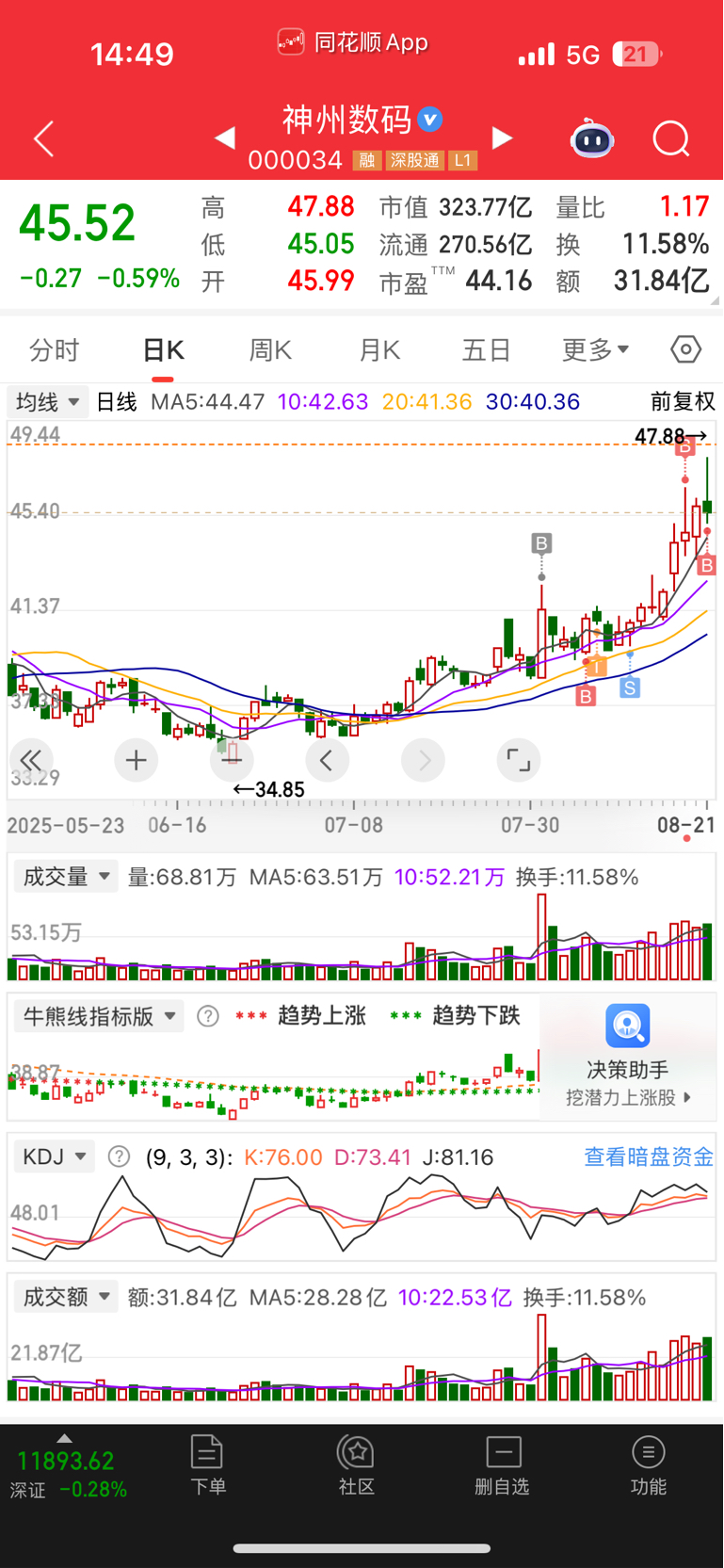Screen dimensions: 724x1568
Task: Tap the MA5:44.47 label
Action: click(207, 402)
